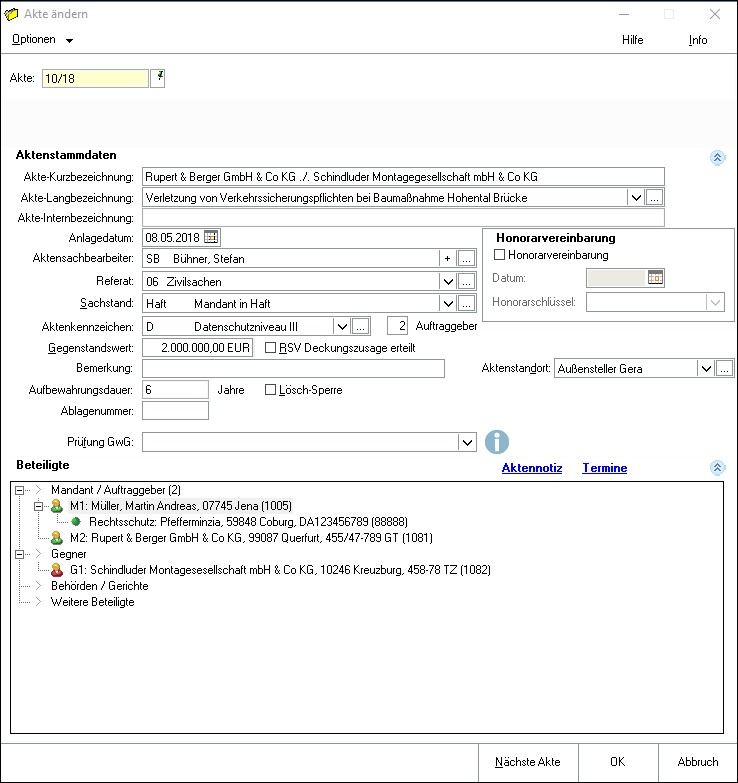Collapse the Aktenstammdaten section chevron
Screen dimensions: 738x783
[716, 157]
